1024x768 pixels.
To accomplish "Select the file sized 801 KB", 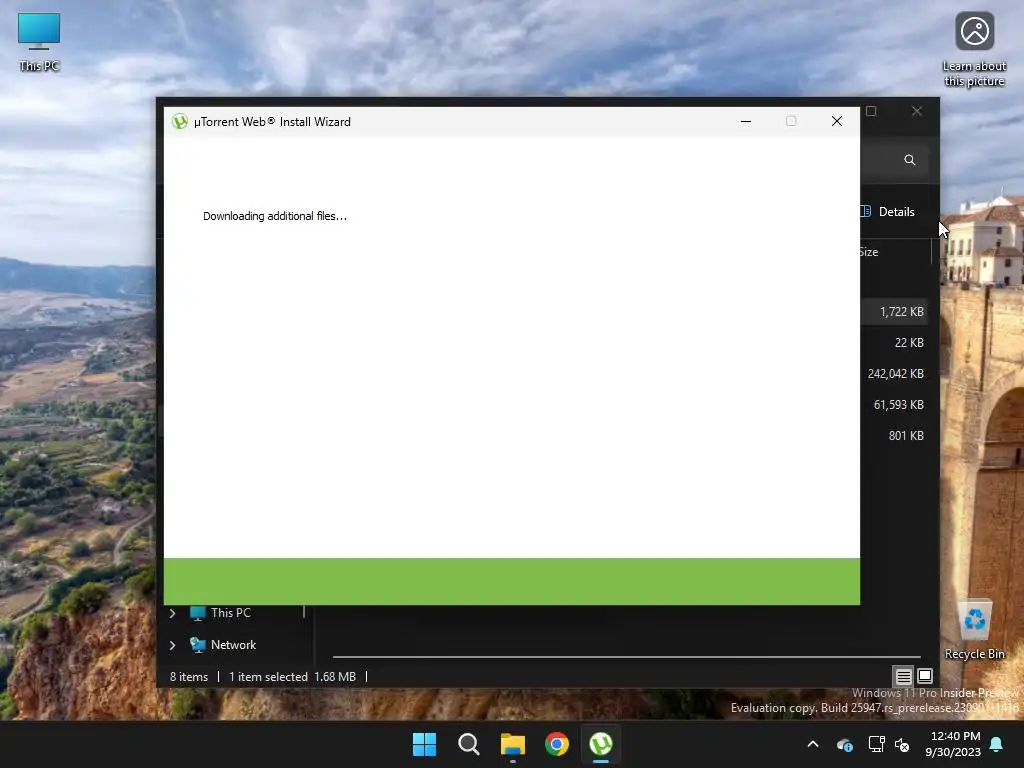I will coord(906,436).
